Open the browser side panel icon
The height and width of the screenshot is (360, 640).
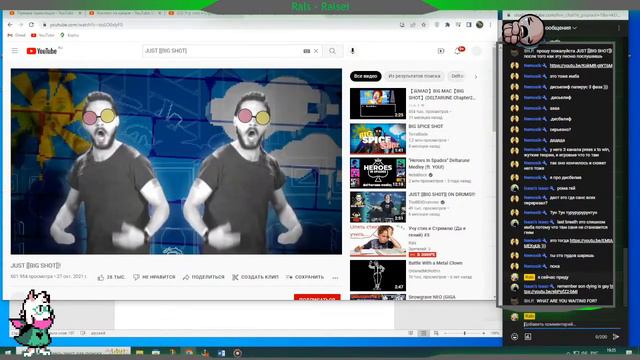[469, 25]
